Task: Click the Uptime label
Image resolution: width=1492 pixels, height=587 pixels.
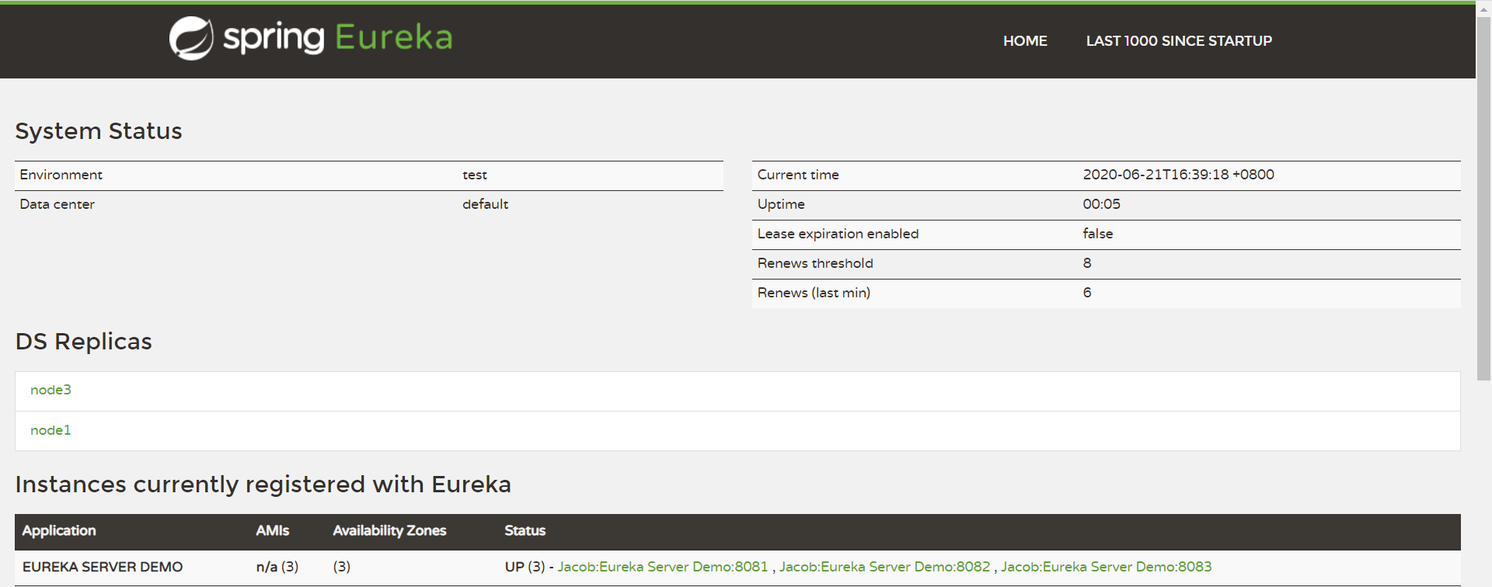Action: 781,204
